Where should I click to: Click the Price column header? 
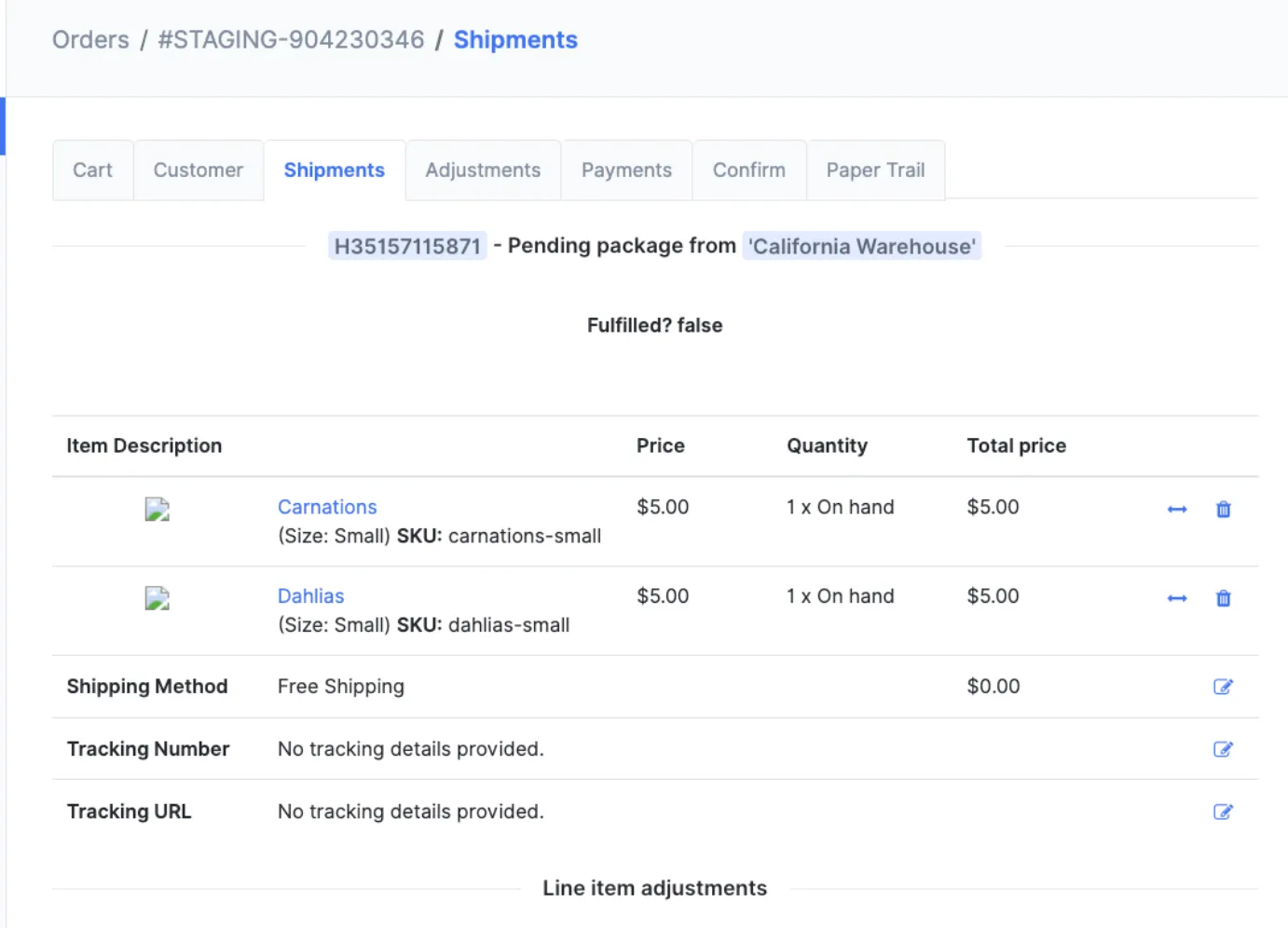[x=661, y=446]
